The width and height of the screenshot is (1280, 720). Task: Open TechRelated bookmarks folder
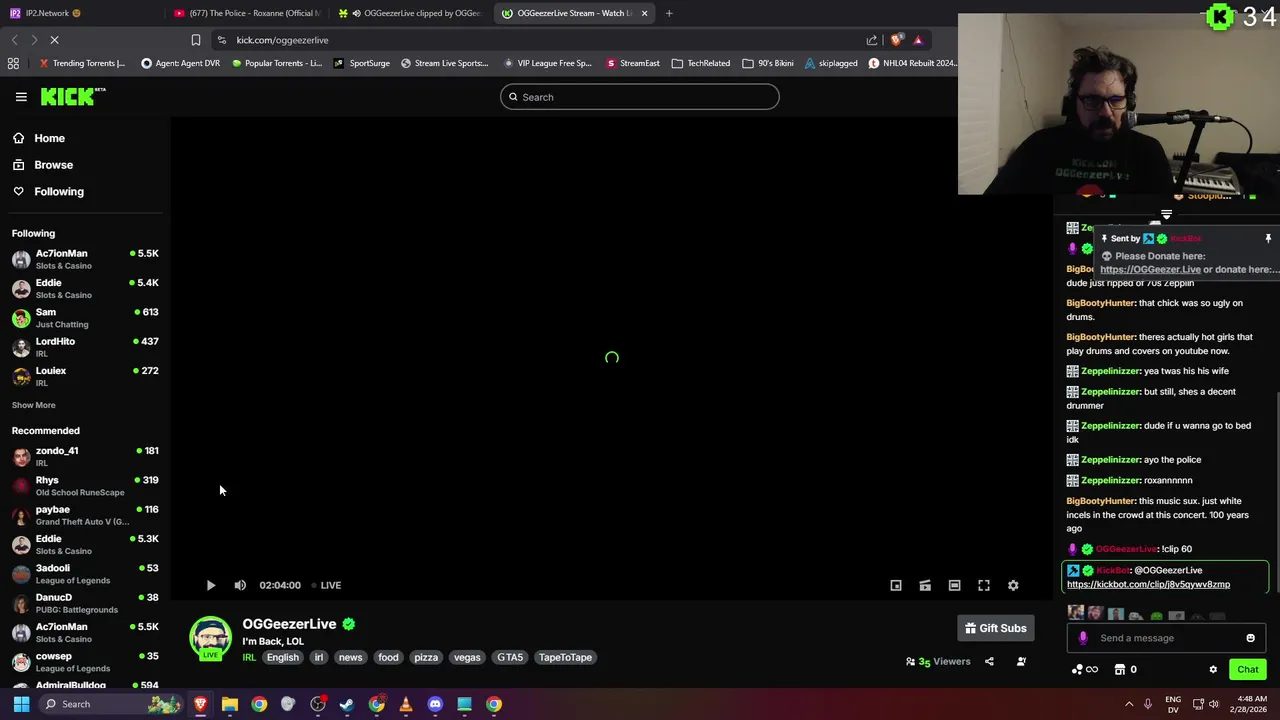point(701,63)
